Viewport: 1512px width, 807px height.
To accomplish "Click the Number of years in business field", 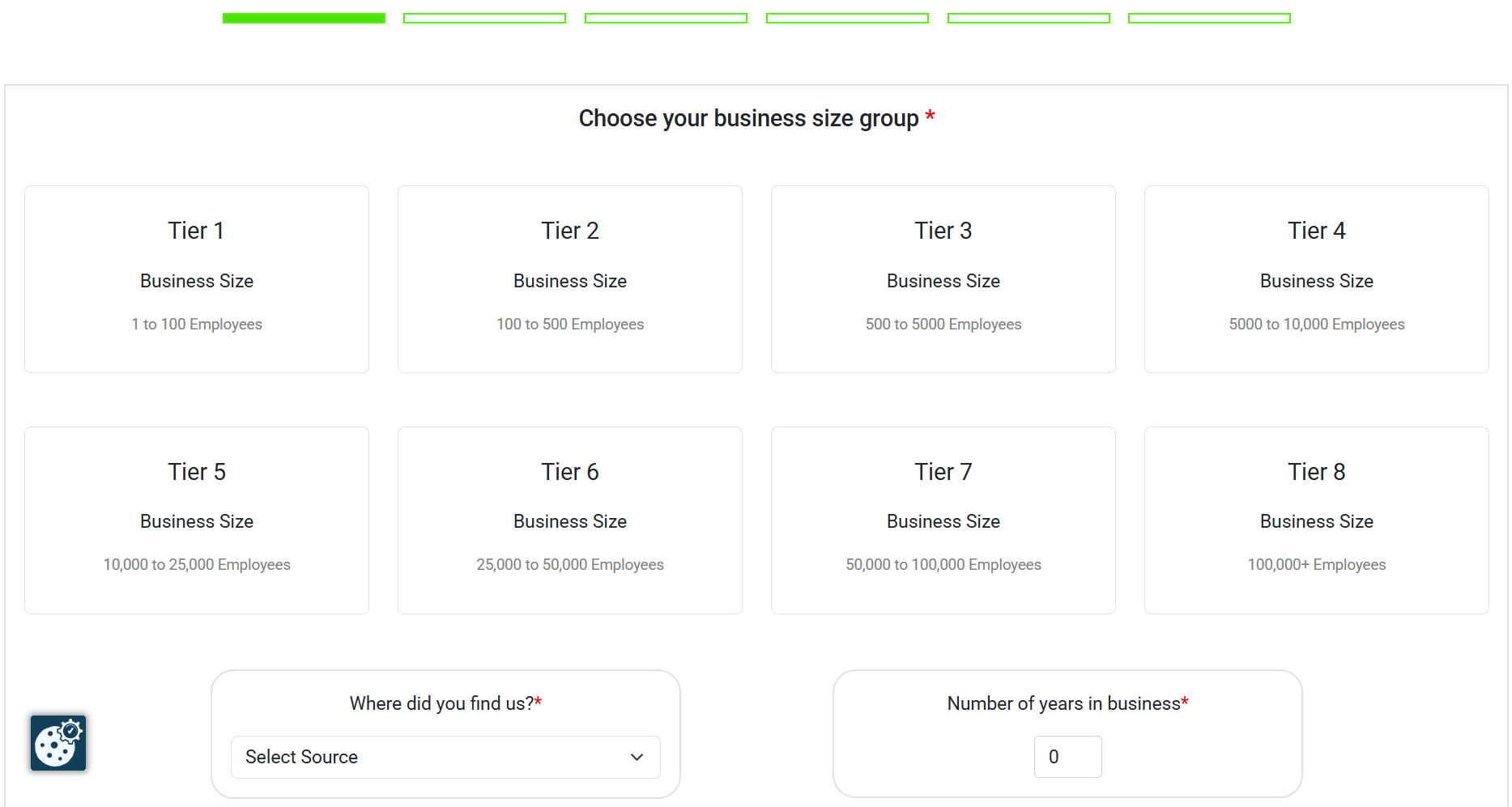I will pos(1067,757).
